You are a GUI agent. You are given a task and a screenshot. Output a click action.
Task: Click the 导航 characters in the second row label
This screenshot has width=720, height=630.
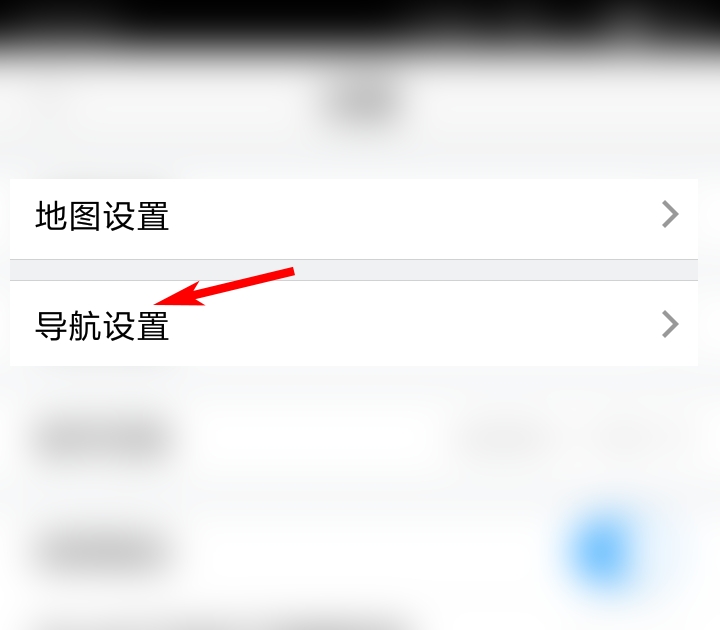[68, 326]
